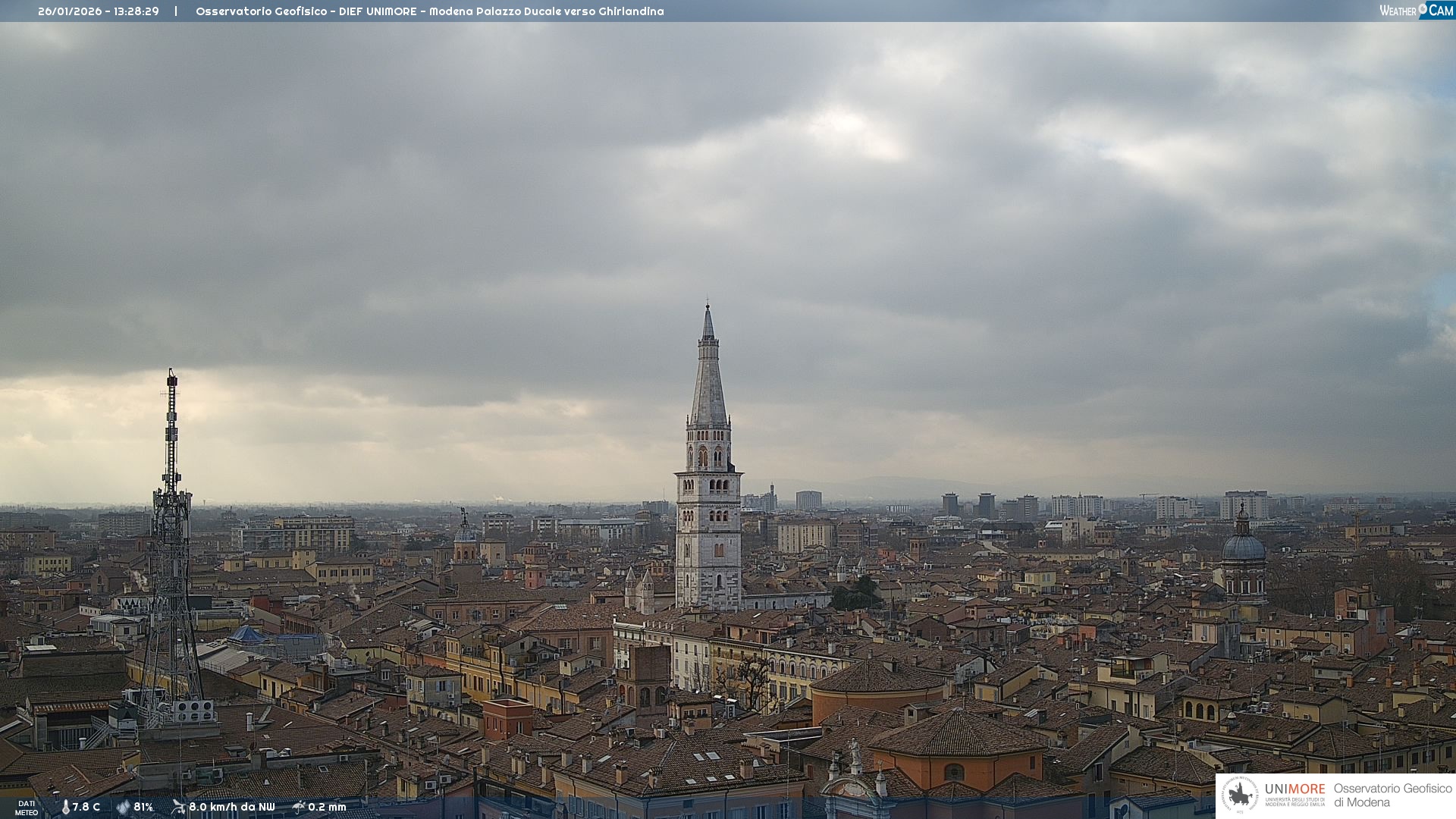
Task: Click the wind anemometer icon
Action: [178, 807]
